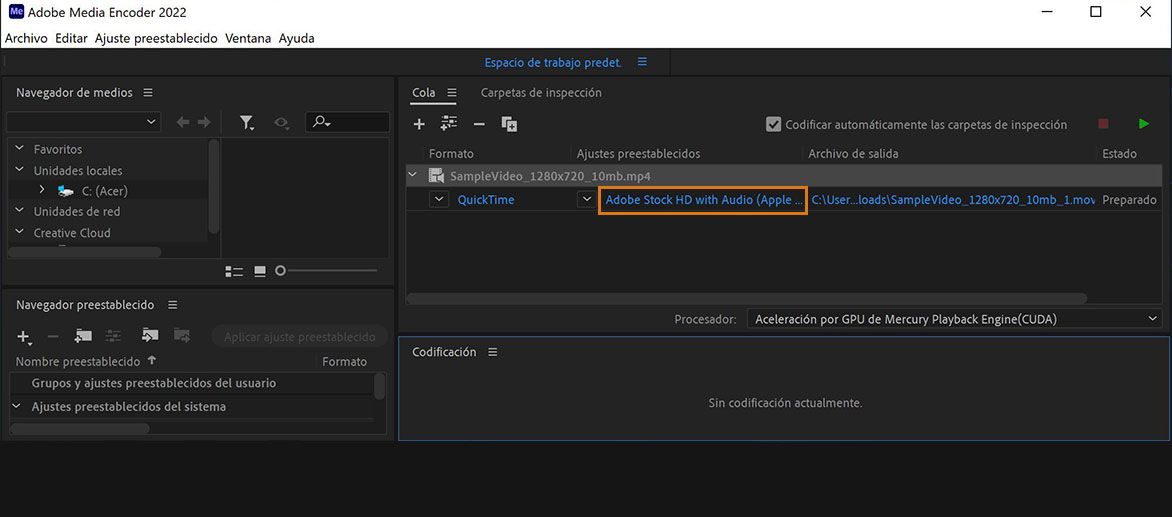The image size is (1172, 517).
Task: Create a new preset group
Action: click(83, 336)
